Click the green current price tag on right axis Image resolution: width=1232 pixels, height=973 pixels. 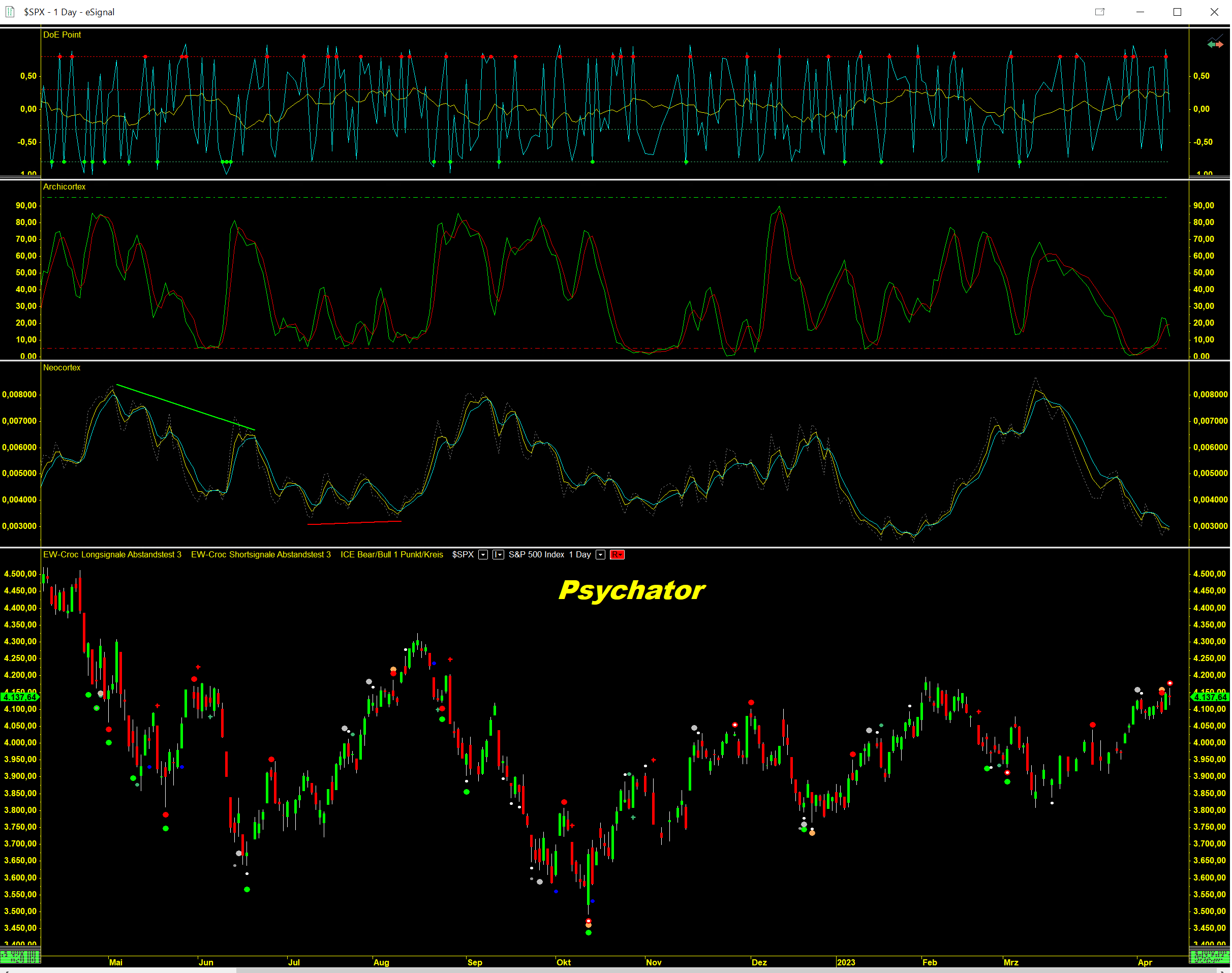[1210, 697]
